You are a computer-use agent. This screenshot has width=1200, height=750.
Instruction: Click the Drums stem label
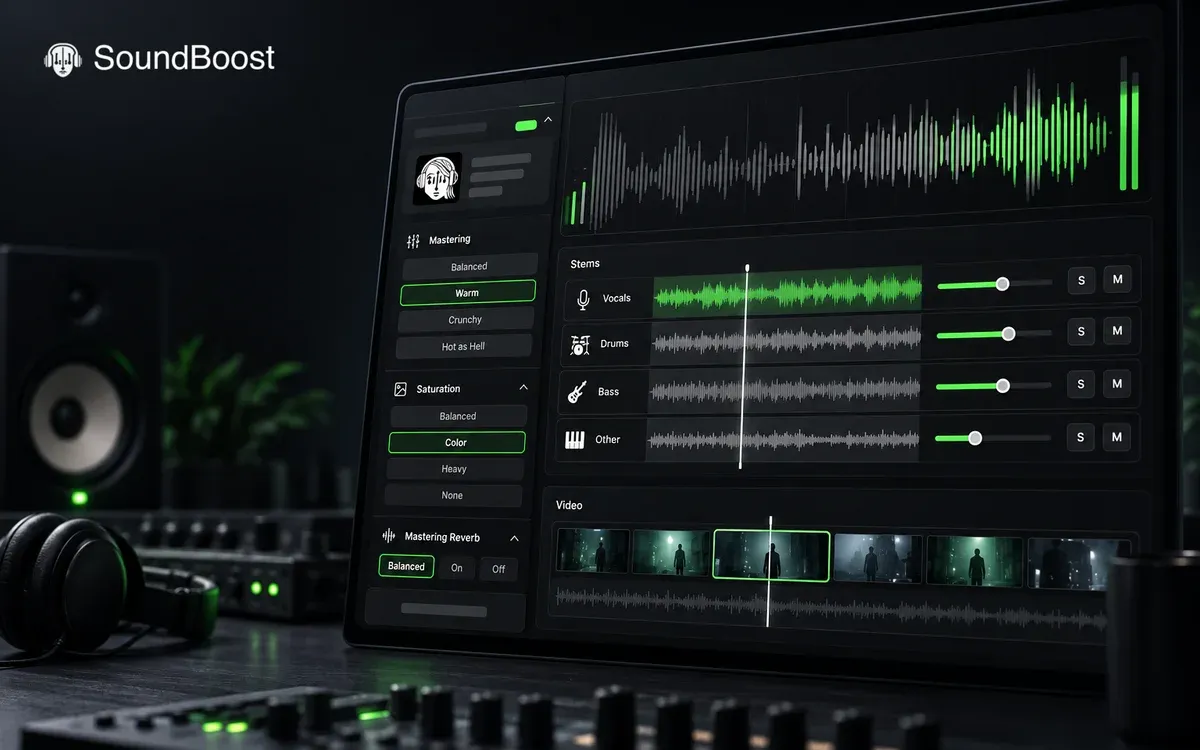click(x=614, y=344)
